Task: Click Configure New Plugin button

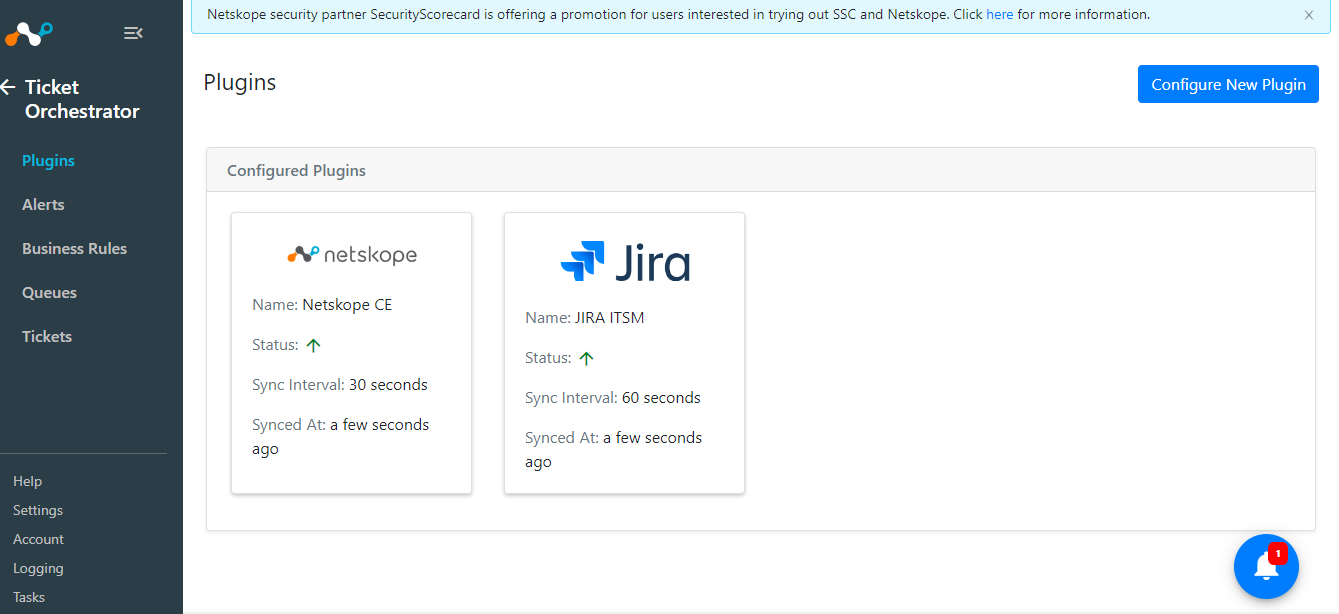Action: click(1228, 84)
